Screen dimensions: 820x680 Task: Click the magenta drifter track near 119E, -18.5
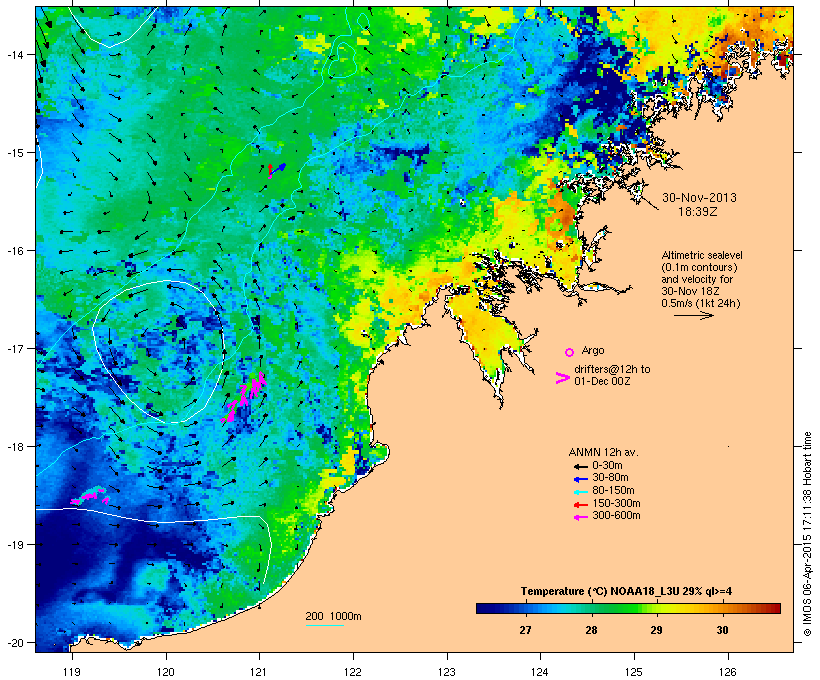tap(89, 496)
